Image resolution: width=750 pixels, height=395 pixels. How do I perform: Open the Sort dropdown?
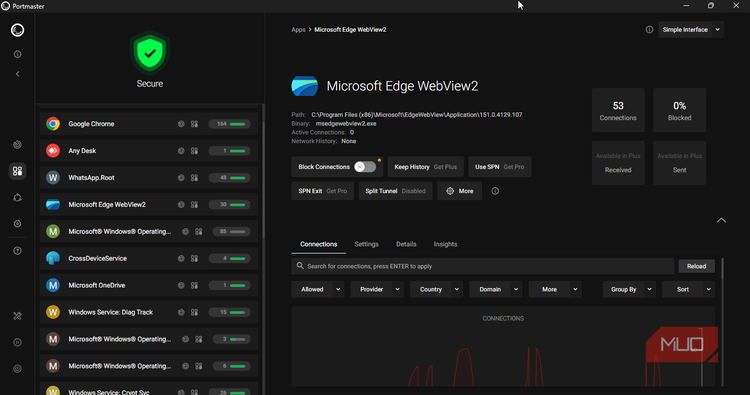(688, 289)
